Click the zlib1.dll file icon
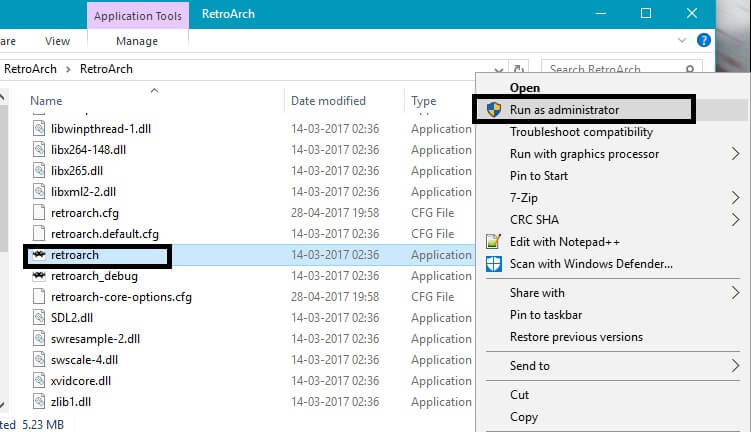The image size is (751, 432). point(39,401)
